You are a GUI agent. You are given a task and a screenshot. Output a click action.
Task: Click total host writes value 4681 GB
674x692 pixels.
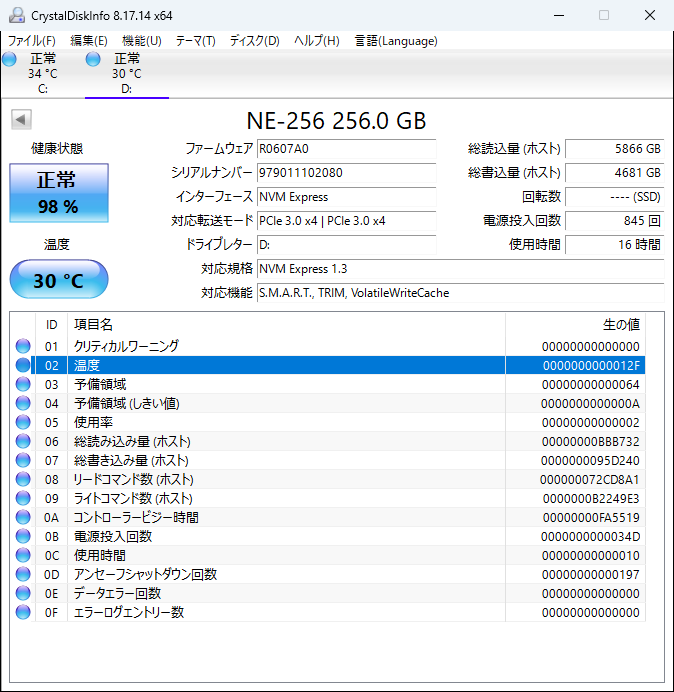[614, 173]
